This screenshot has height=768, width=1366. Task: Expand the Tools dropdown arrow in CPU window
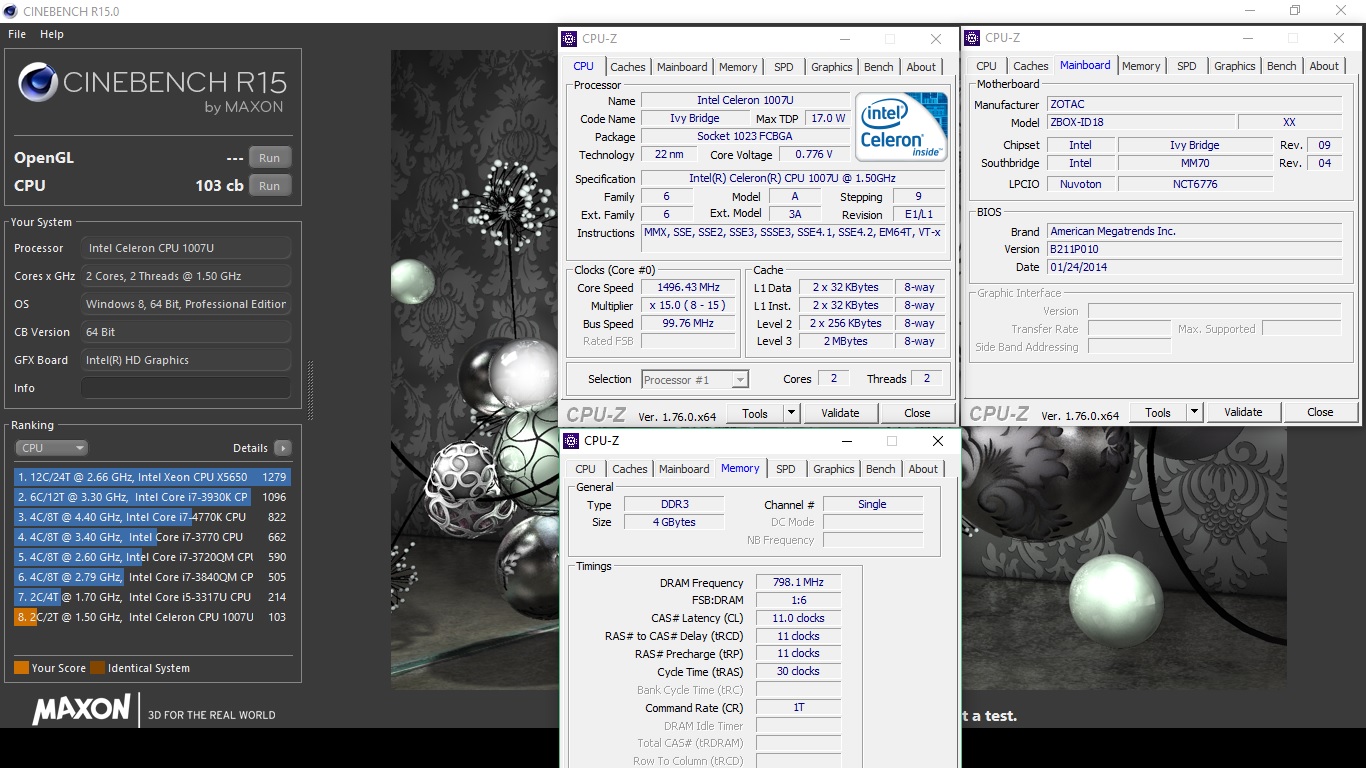tap(791, 413)
